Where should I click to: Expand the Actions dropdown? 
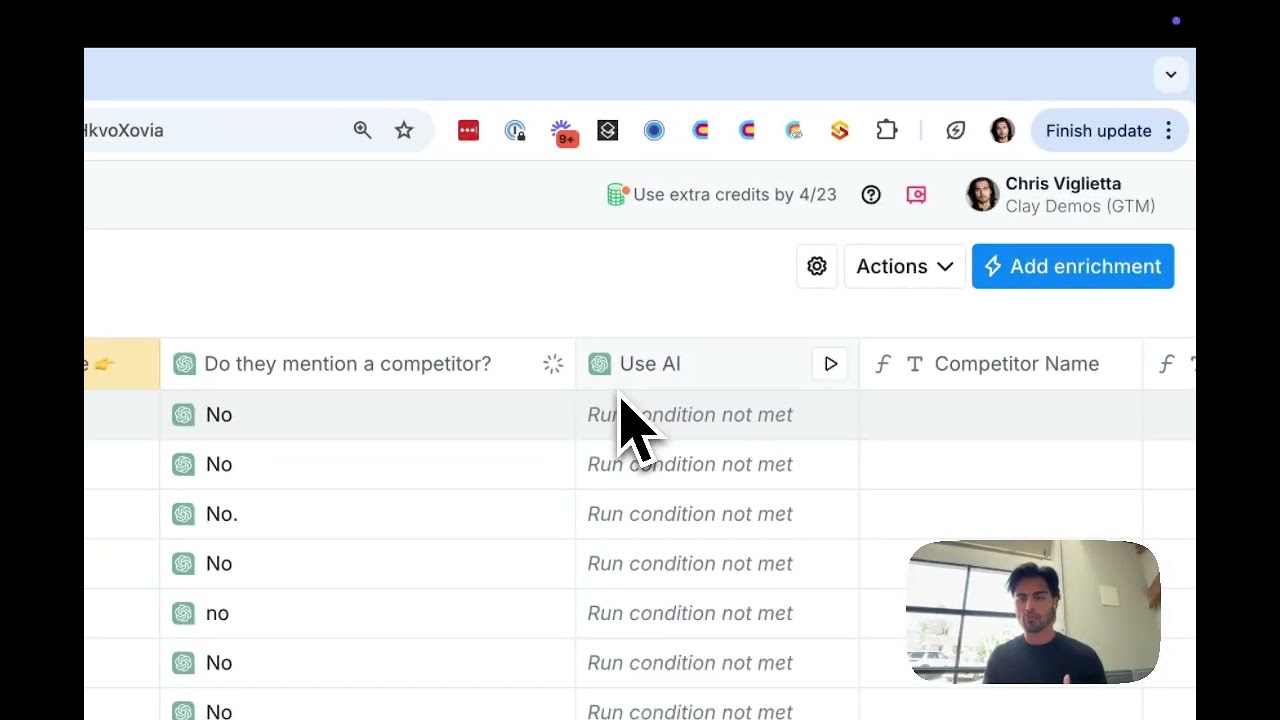pos(905,266)
